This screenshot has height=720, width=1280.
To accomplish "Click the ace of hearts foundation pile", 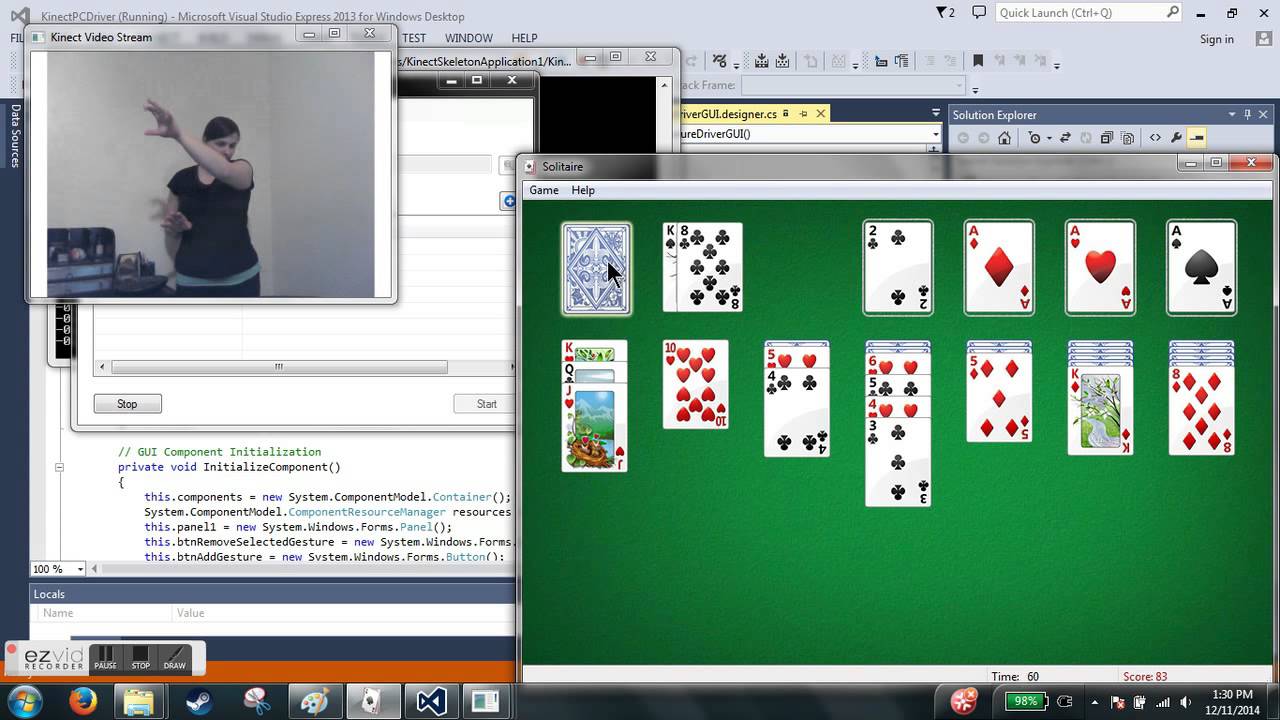I will click(1100, 268).
